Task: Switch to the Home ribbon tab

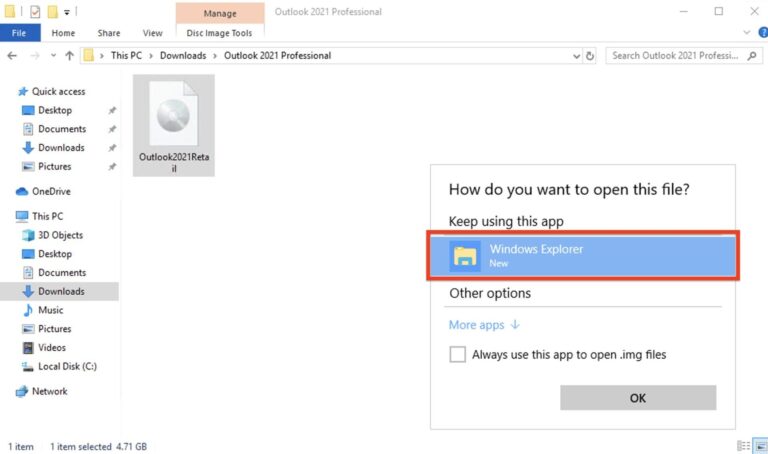Action: tap(63, 33)
